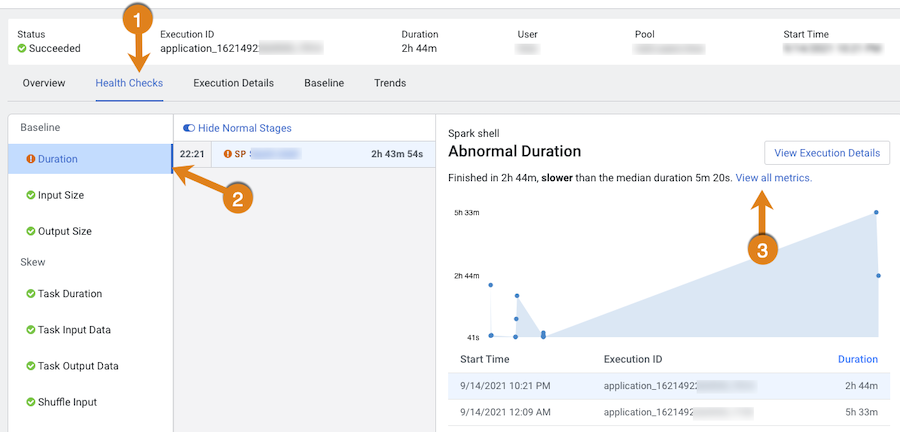Image resolution: width=900 pixels, height=432 pixels.
Task: Open the View all metrics link
Action: [774, 178]
